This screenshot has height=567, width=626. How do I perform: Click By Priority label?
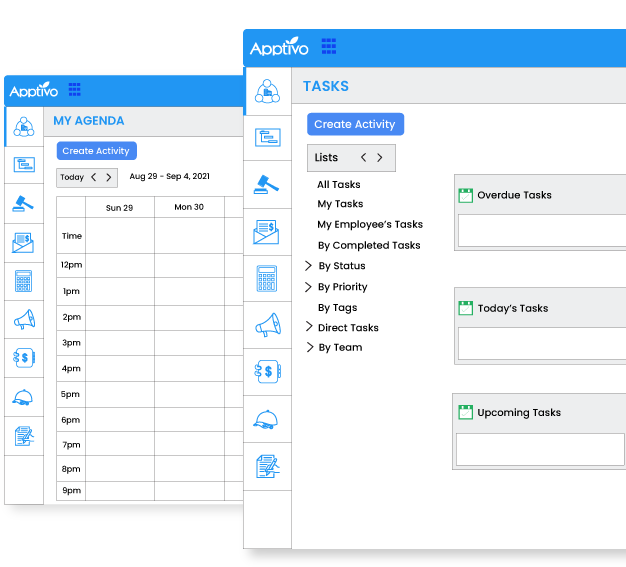[x=343, y=287]
